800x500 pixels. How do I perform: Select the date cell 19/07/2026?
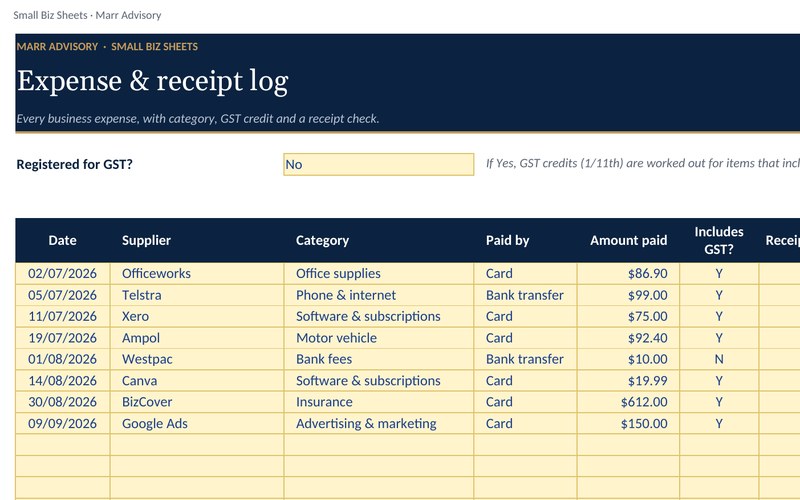coord(63,338)
